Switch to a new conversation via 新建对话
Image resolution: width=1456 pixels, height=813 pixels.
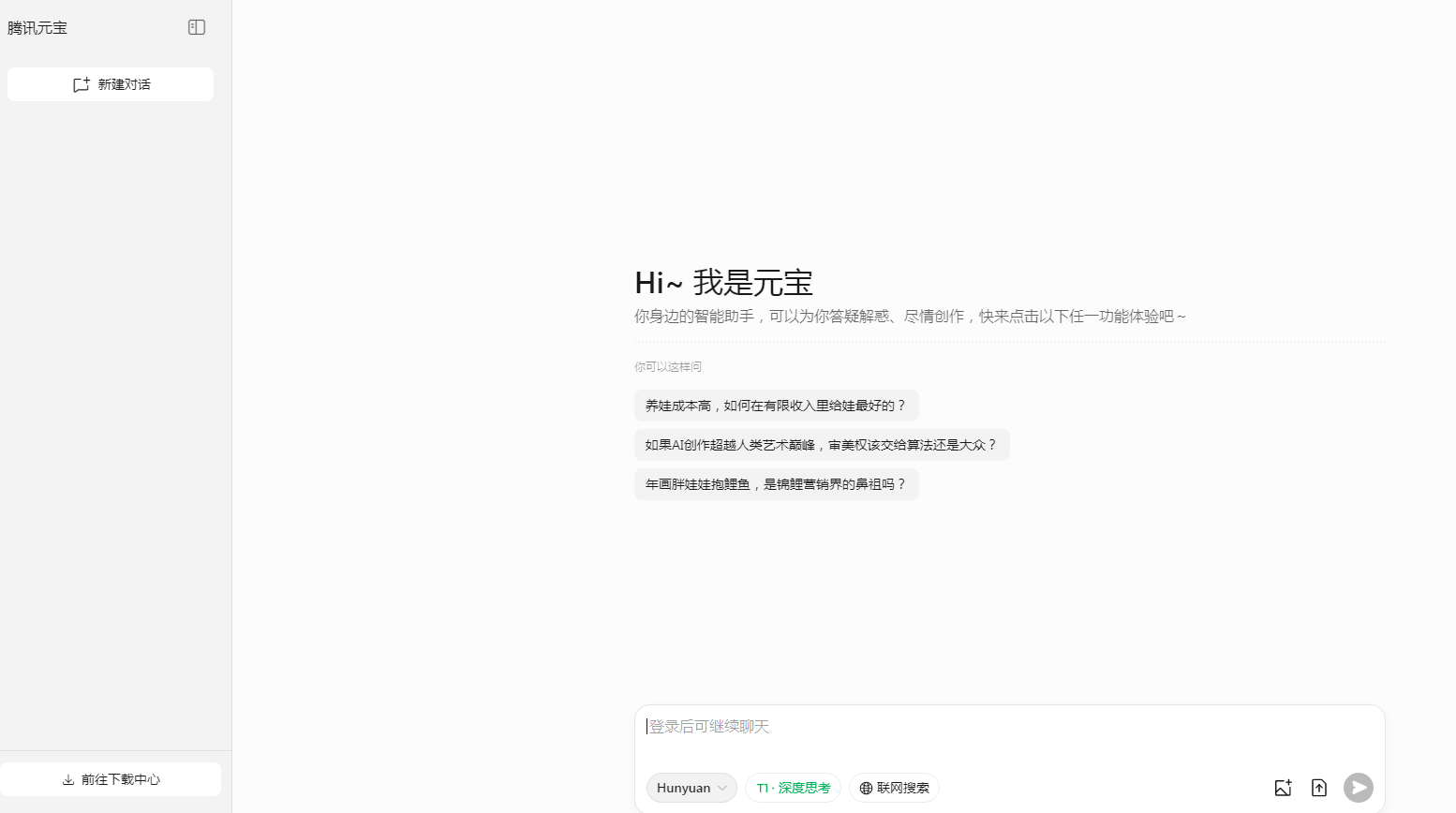tap(111, 83)
